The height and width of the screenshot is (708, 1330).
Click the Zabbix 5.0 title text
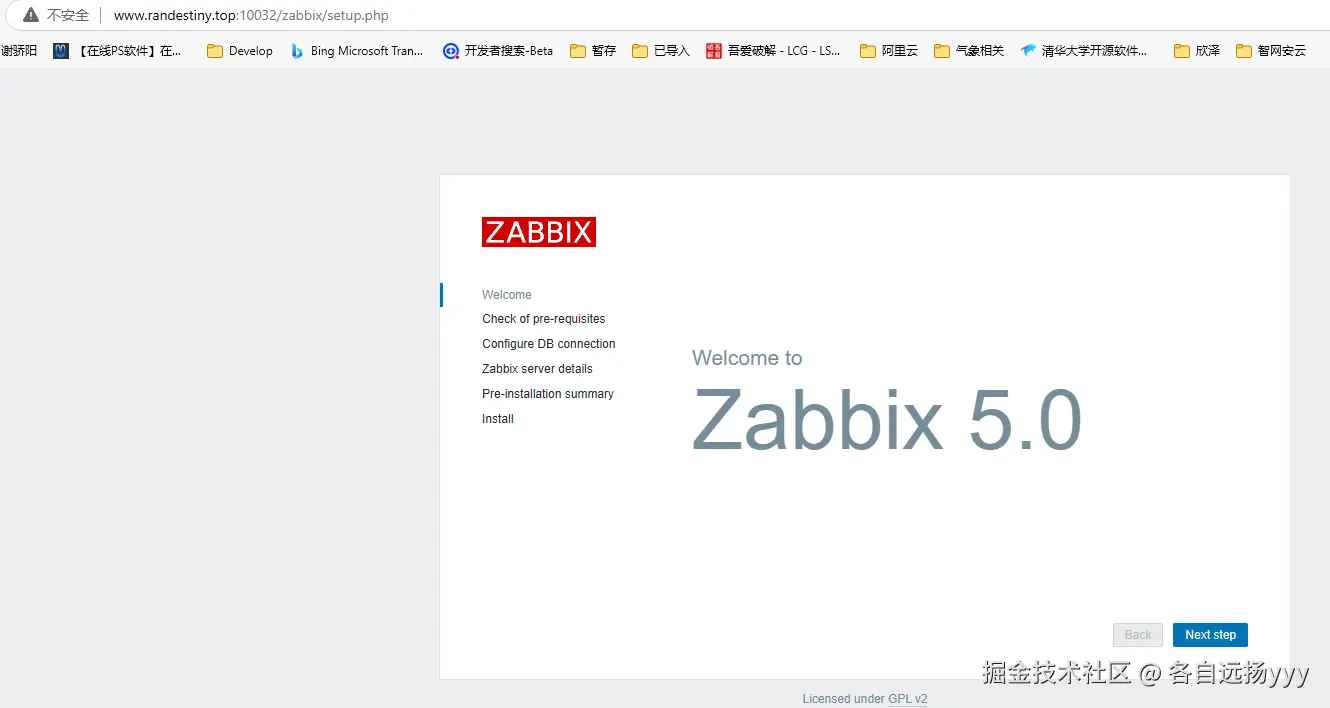click(x=887, y=421)
